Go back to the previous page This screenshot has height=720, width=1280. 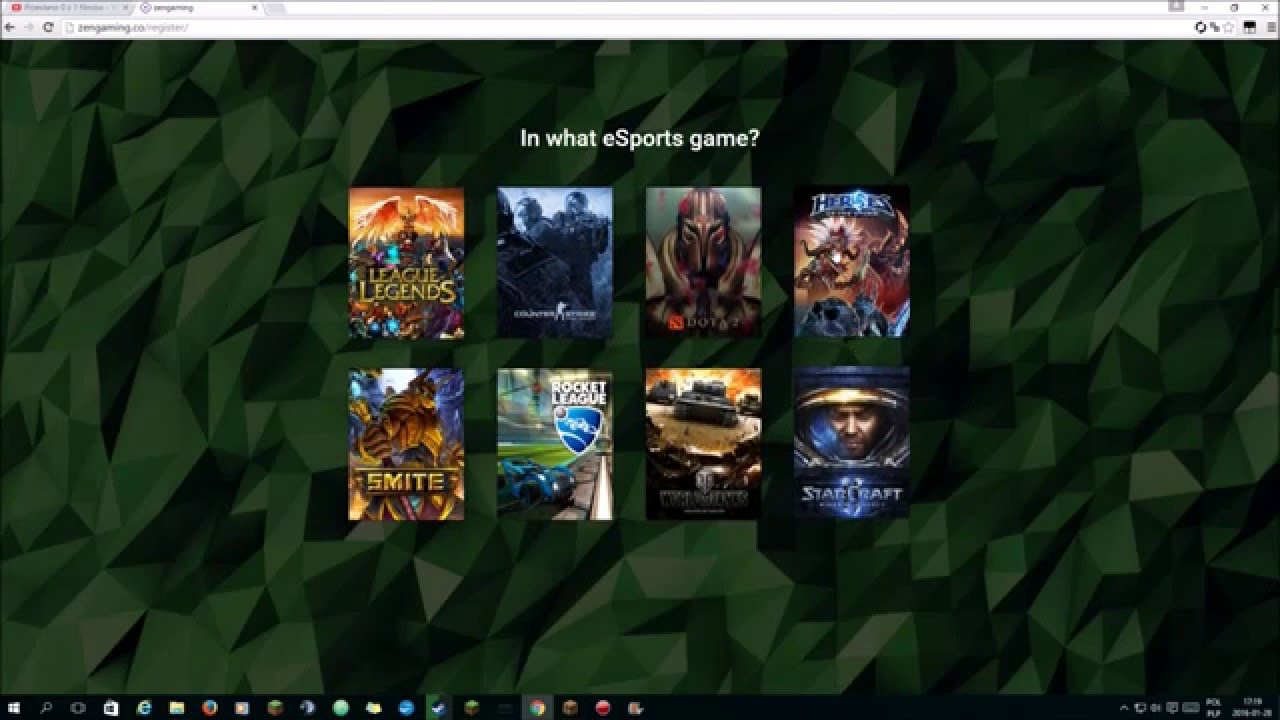coord(10,27)
